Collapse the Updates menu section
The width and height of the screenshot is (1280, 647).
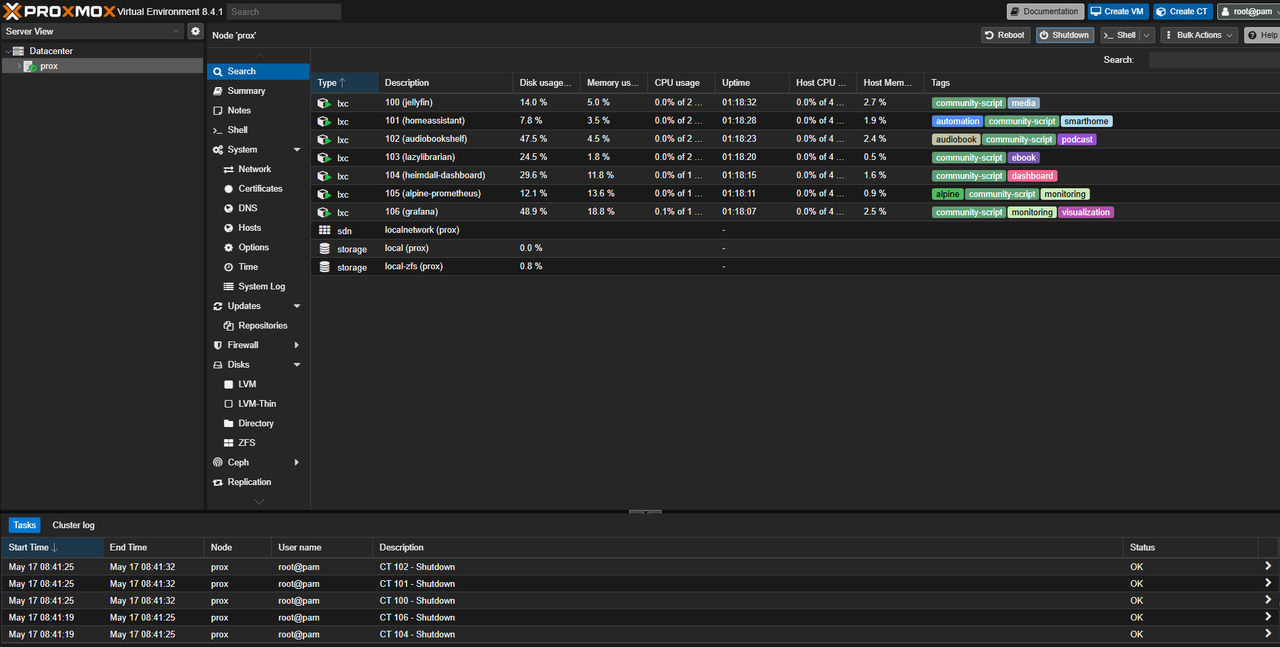coord(297,306)
